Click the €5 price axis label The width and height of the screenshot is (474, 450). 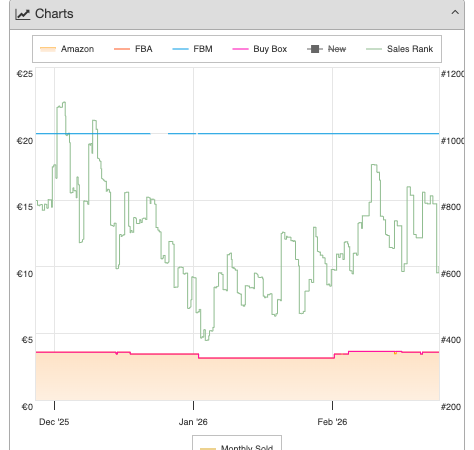tap(27, 340)
